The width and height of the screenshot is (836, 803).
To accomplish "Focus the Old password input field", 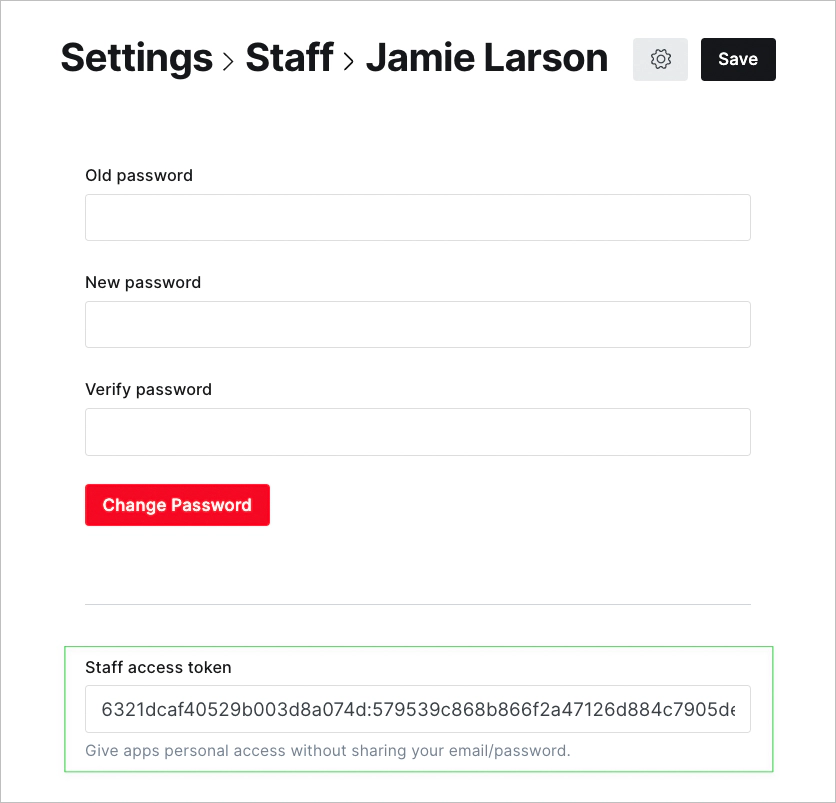I will 417,218.
